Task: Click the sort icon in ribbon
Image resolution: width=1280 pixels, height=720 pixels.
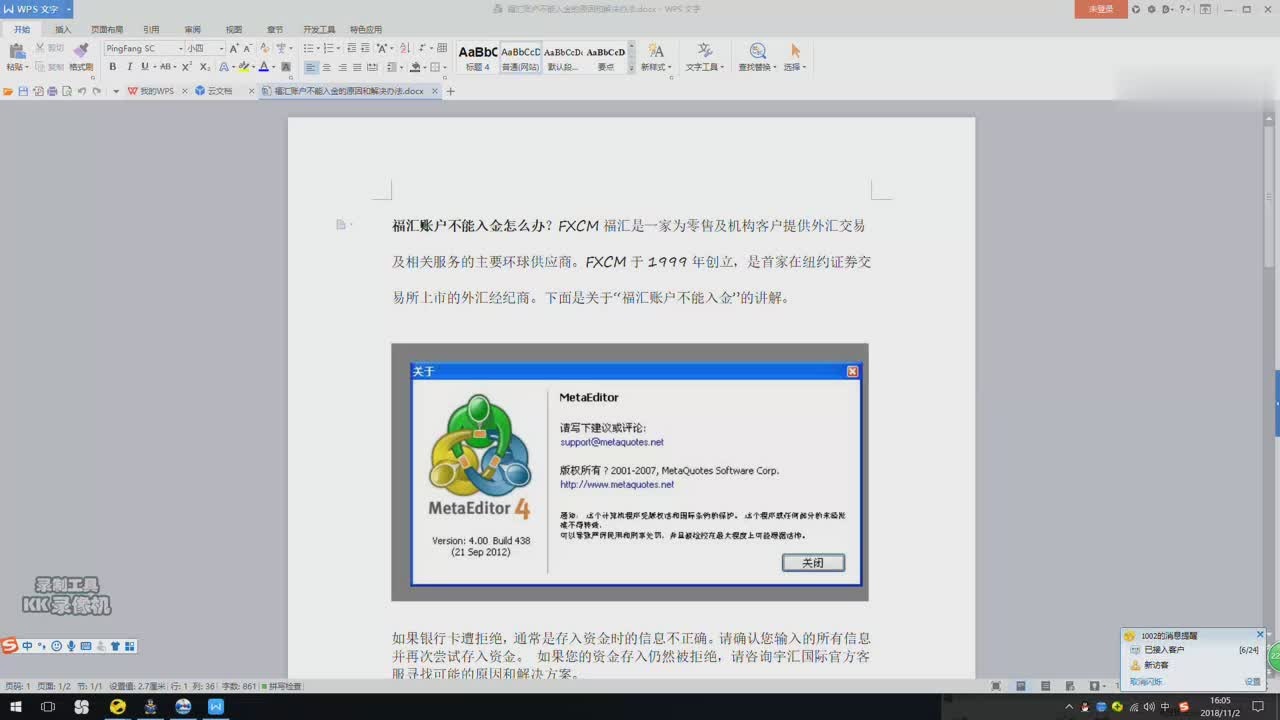Action: pyautogui.click(x=405, y=48)
